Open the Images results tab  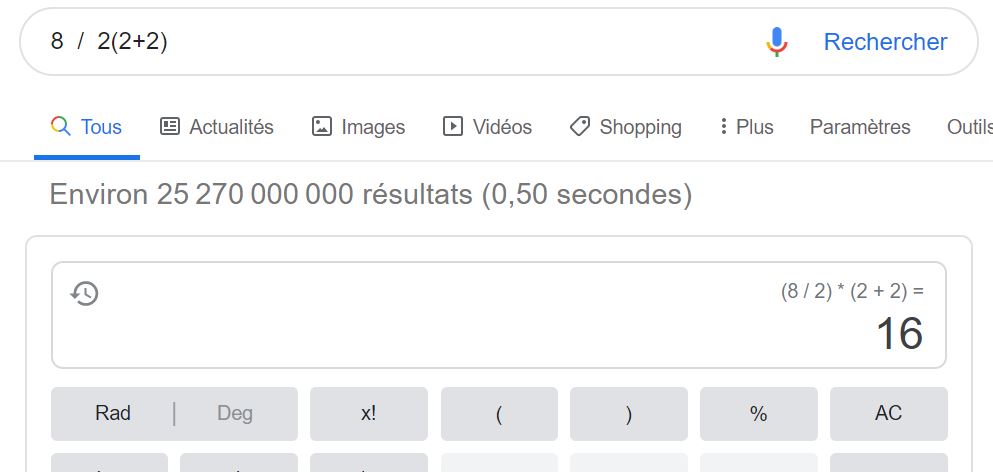(358, 127)
